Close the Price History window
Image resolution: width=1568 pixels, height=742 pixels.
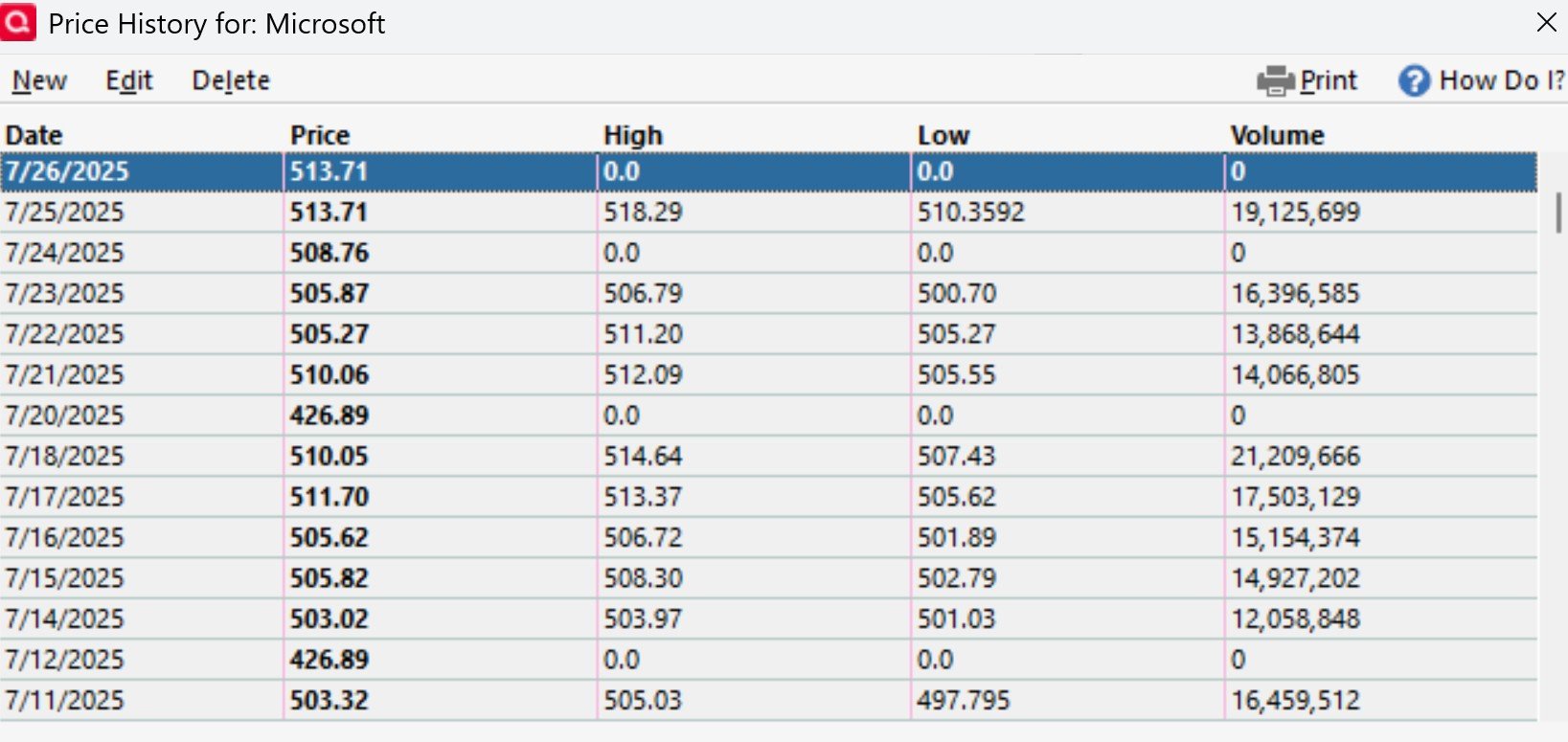[1546, 22]
